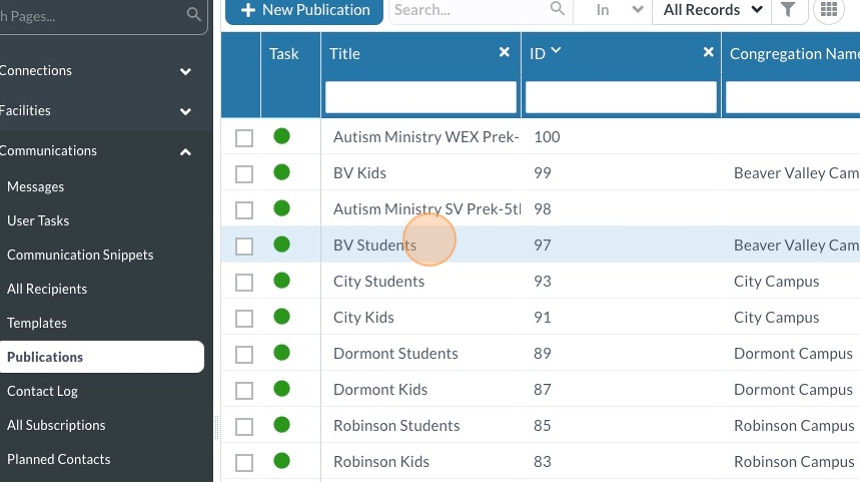
Task: Open the In search-scope dropdown
Action: (619, 10)
